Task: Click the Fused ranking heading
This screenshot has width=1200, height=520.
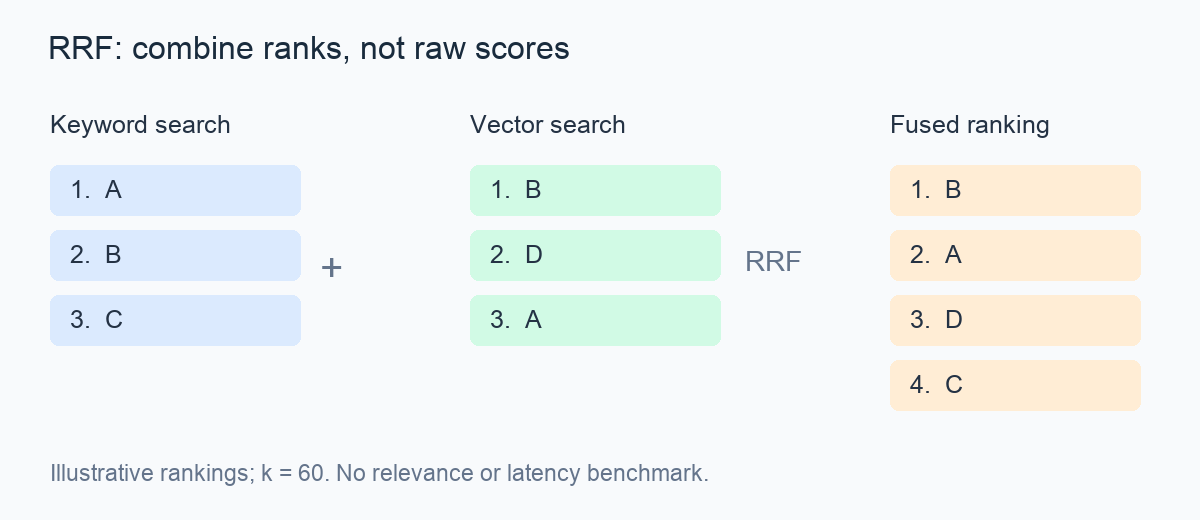Action: point(970,125)
